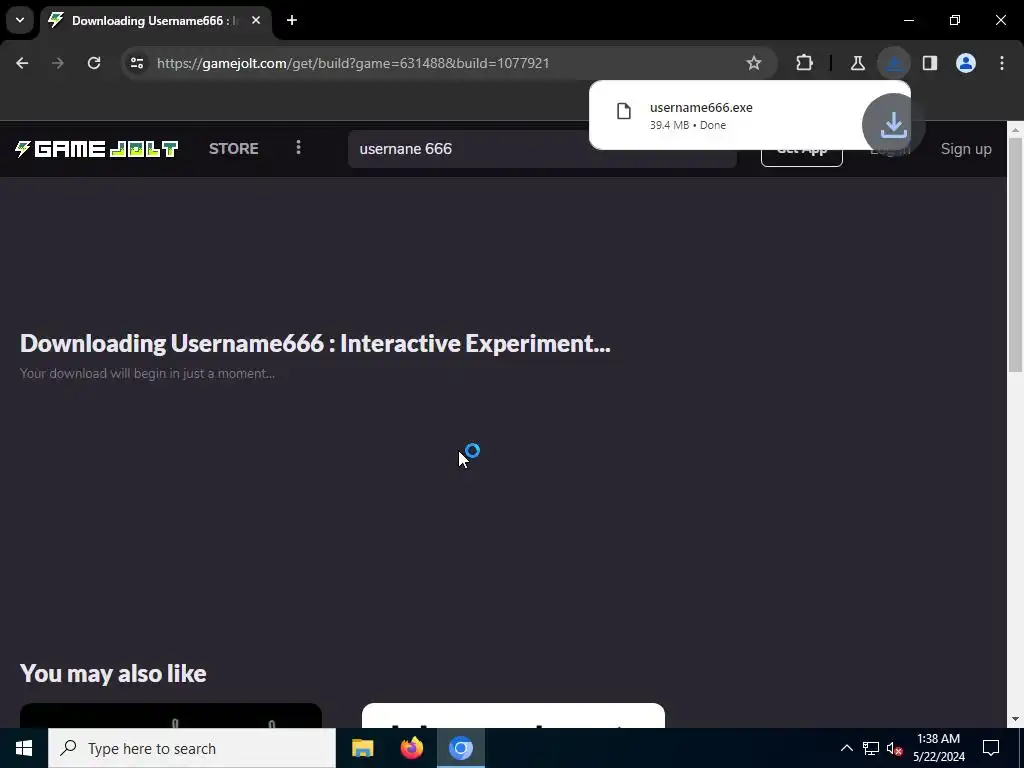Restore down the Chrome window
The height and width of the screenshot is (768, 1024).
(955, 20)
